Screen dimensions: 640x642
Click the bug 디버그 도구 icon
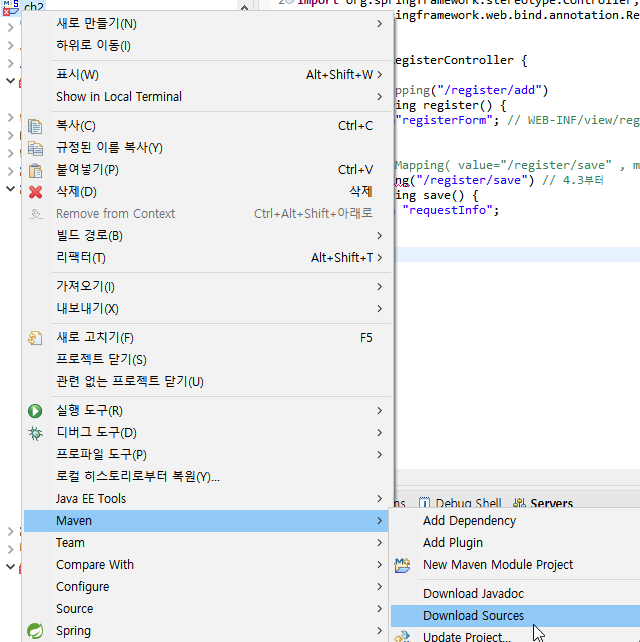click(x=35, y=433)
